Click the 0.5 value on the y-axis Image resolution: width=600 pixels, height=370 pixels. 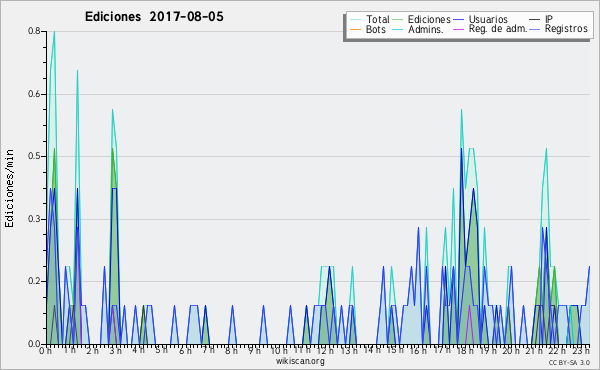coord(34,156)
